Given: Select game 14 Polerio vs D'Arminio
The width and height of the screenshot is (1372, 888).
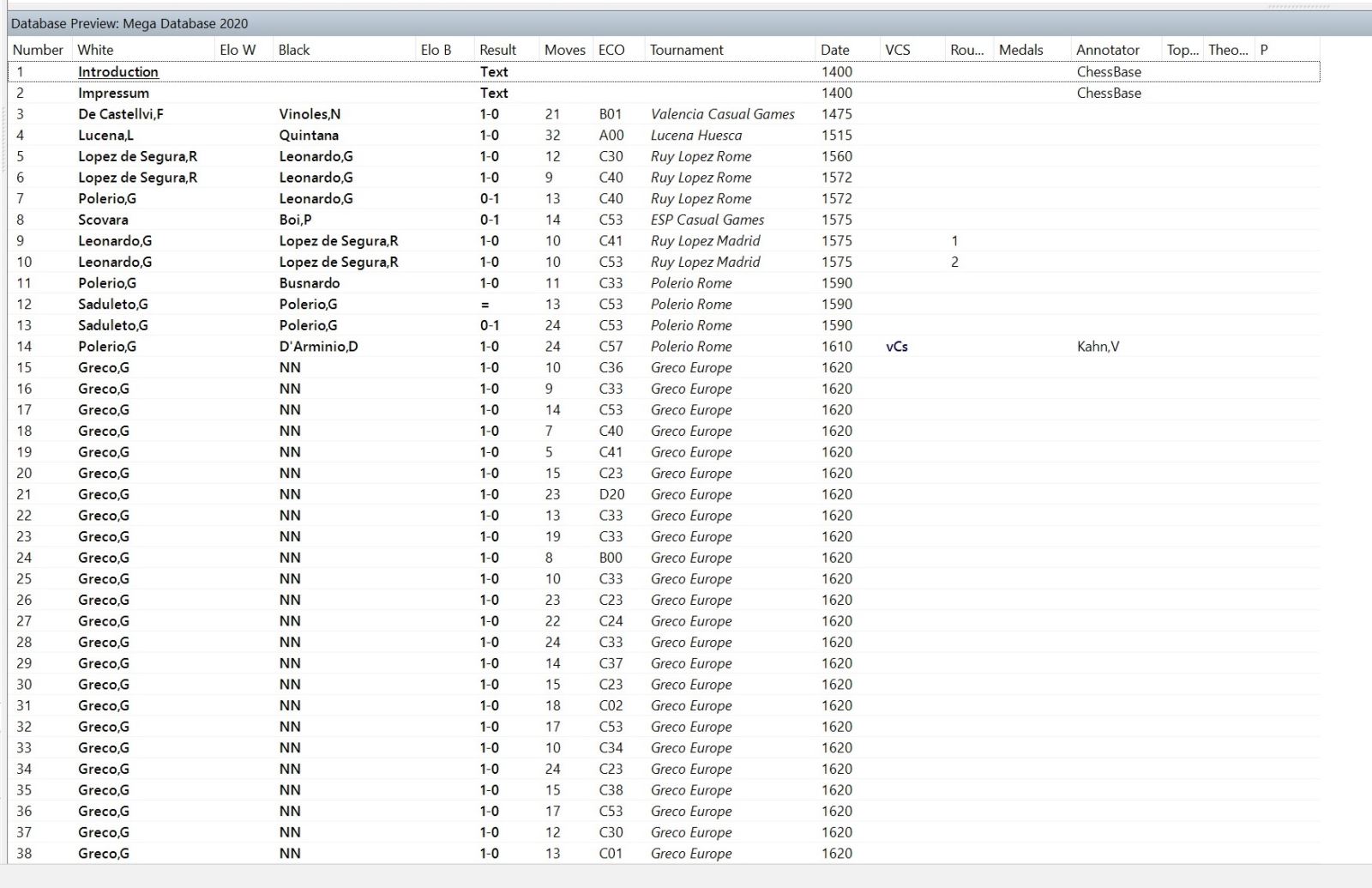Looking at the screenshot, I should [107, 347].
